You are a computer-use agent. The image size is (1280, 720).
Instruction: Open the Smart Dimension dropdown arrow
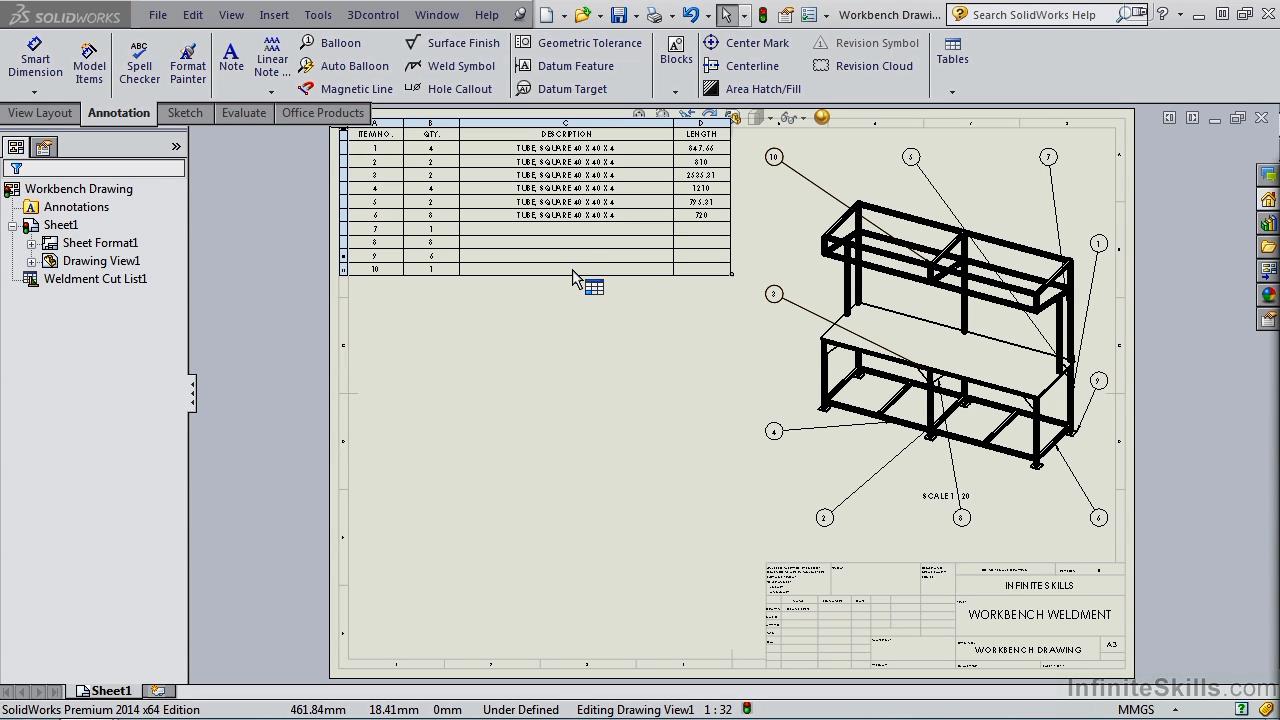[x=34, y=92]
